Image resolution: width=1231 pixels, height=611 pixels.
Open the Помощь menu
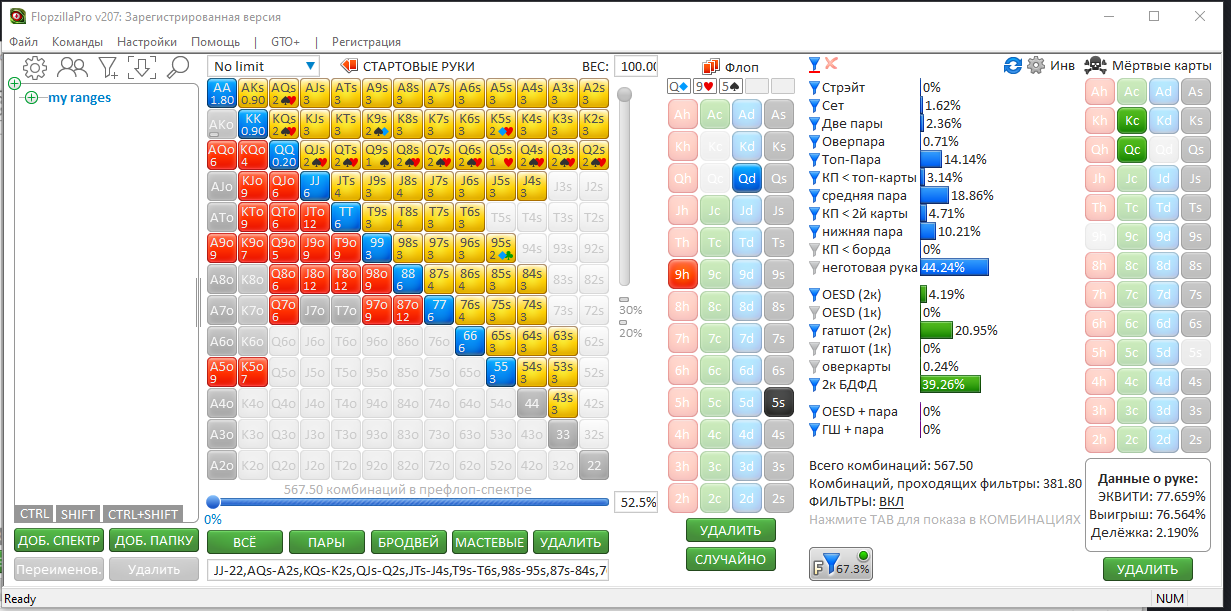[215, 42]
